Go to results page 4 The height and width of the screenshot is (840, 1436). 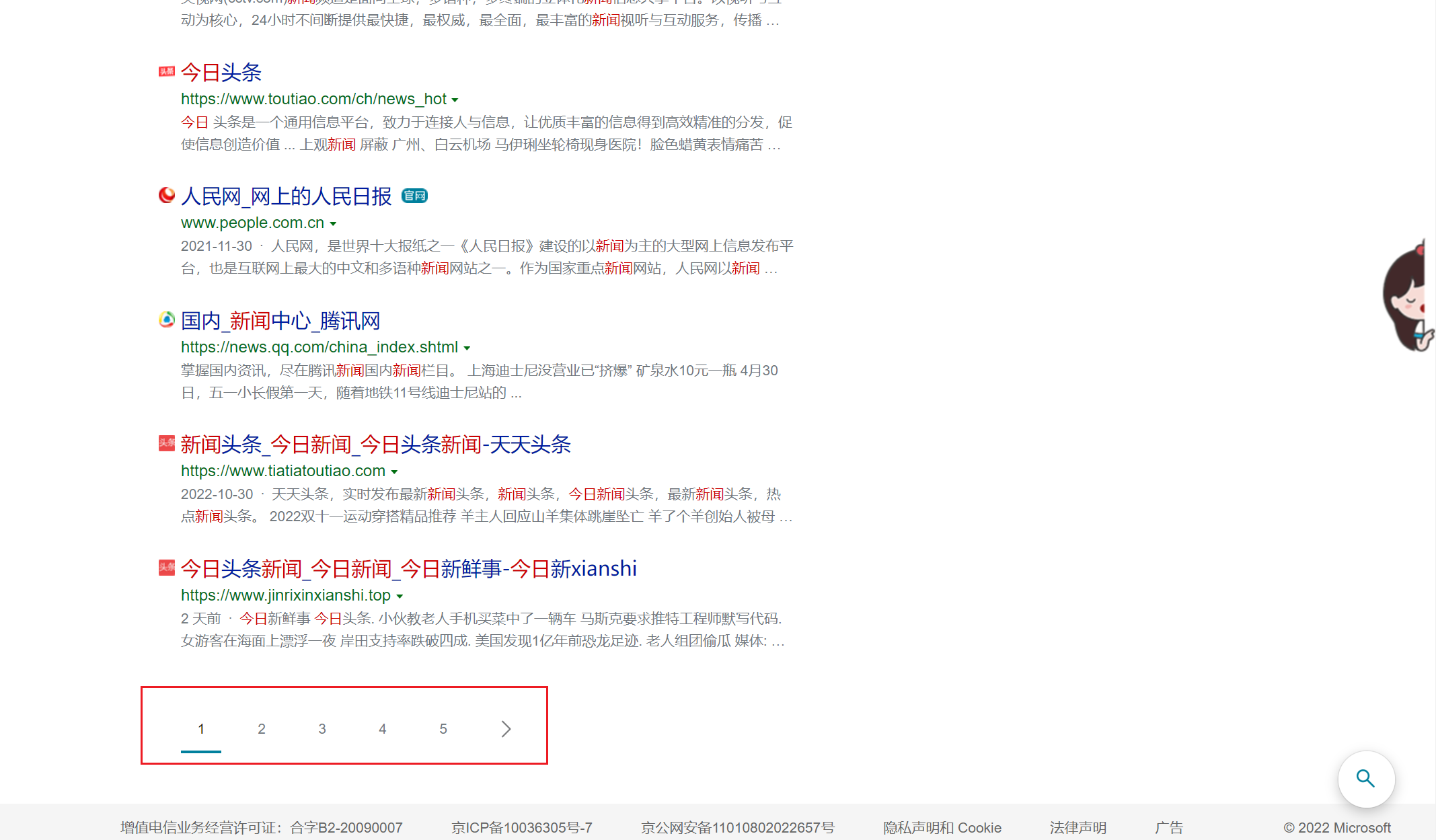coord(383,729)
